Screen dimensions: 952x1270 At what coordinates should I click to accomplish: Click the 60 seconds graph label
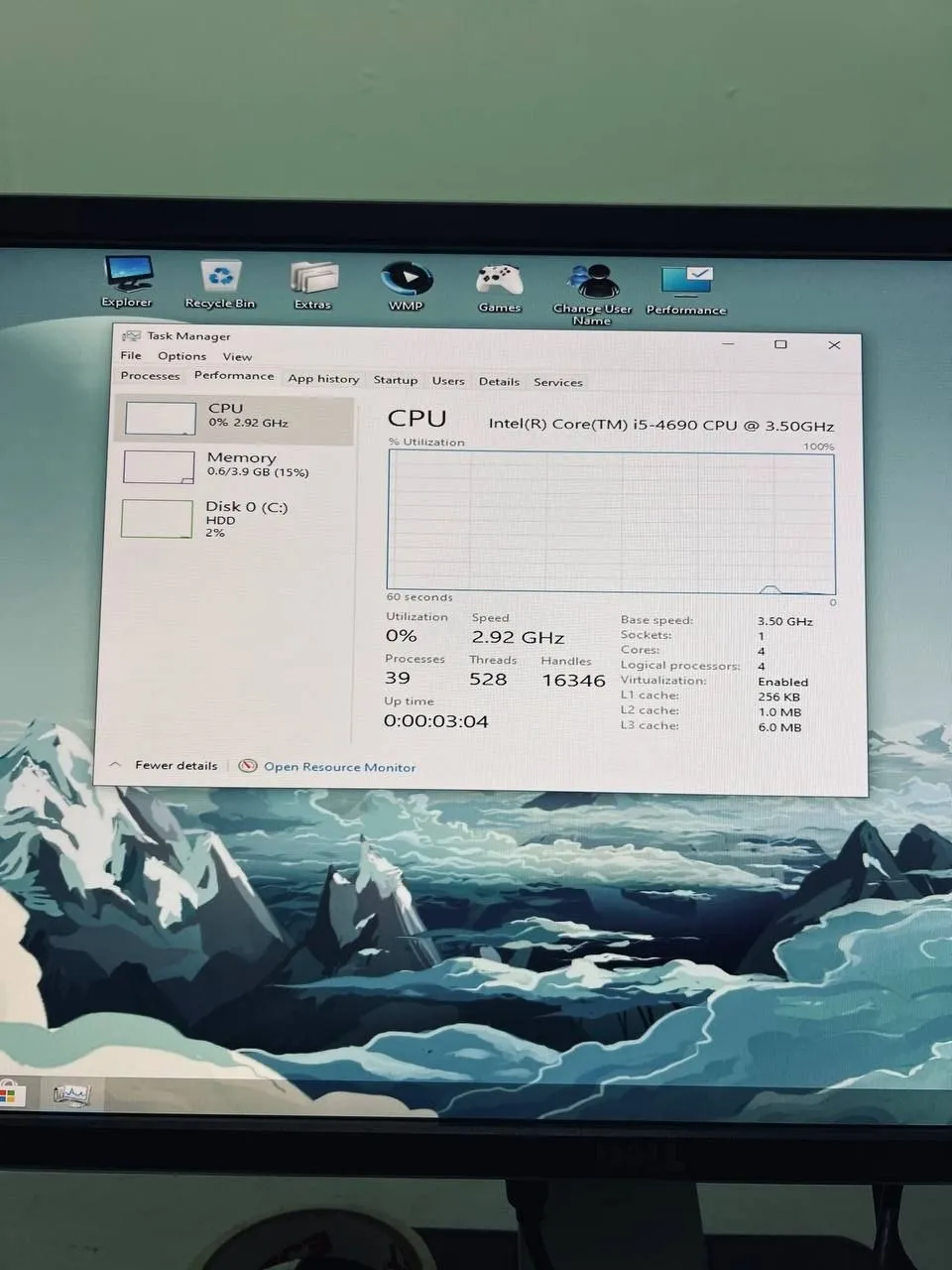[x=419, y=597]
